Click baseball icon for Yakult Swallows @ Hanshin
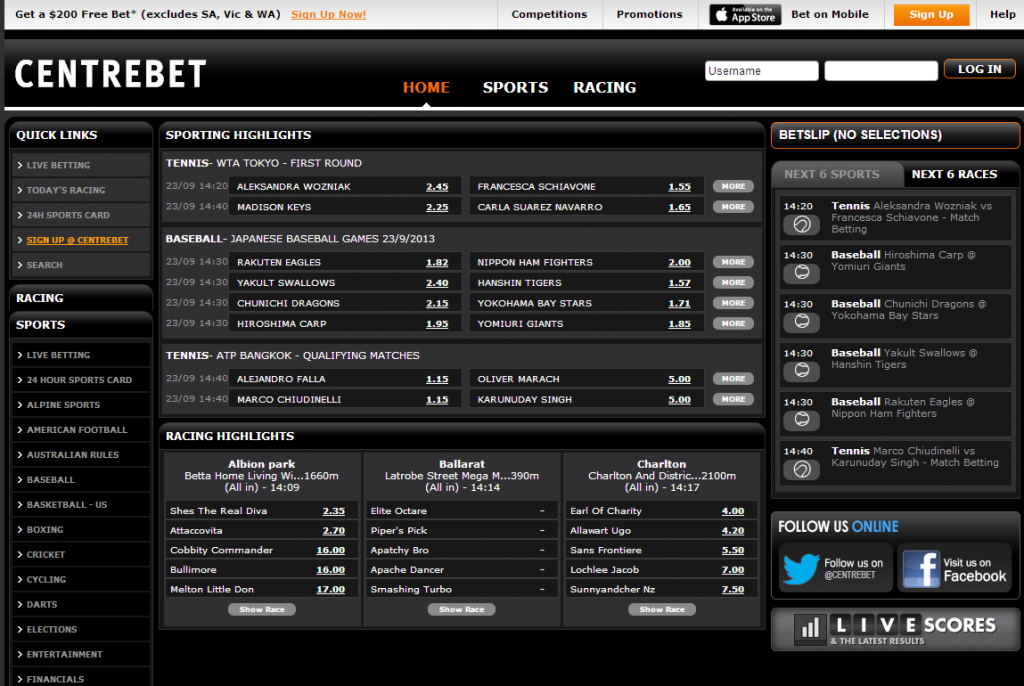 [801, 370]
